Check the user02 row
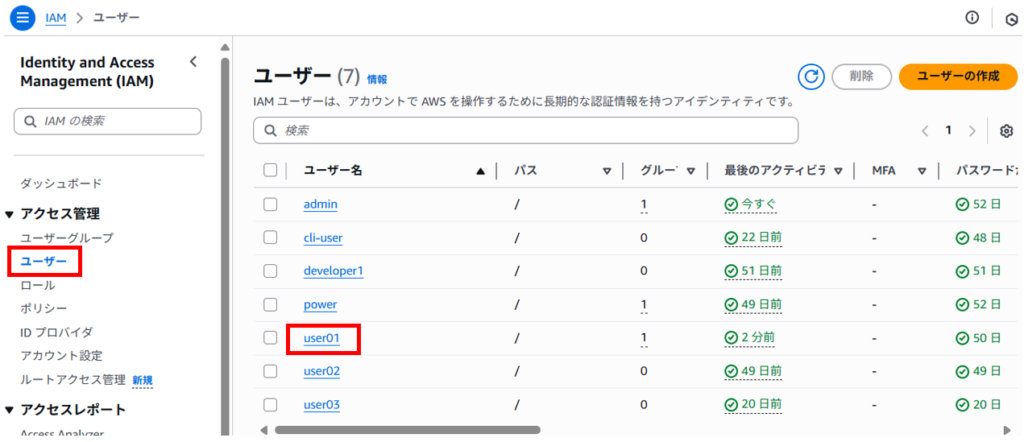 270,371
